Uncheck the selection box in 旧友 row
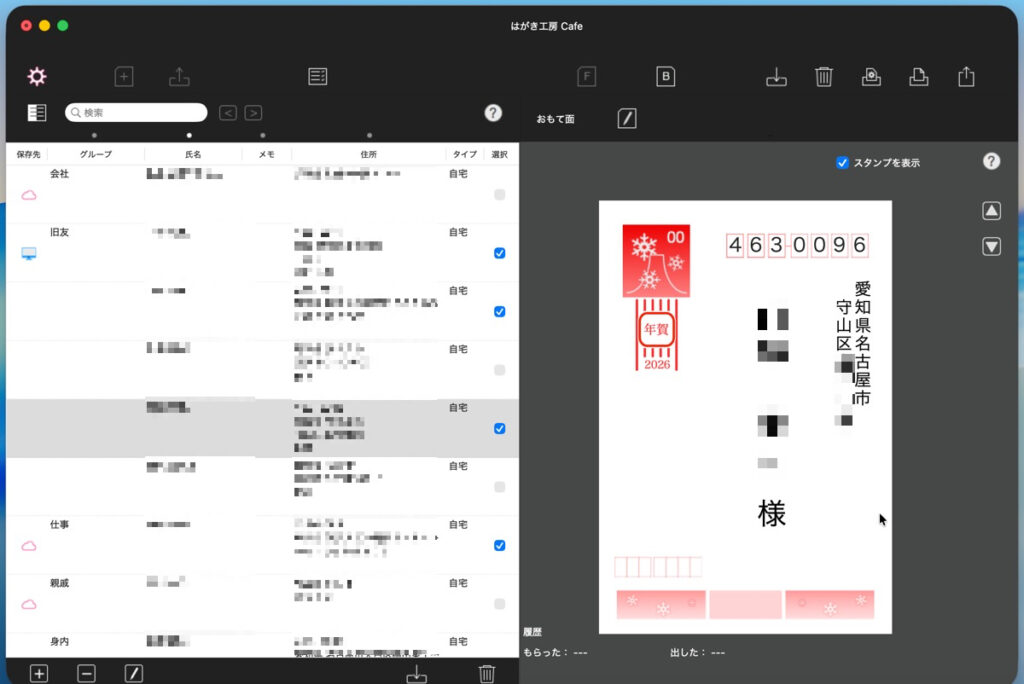 point(500,253)
